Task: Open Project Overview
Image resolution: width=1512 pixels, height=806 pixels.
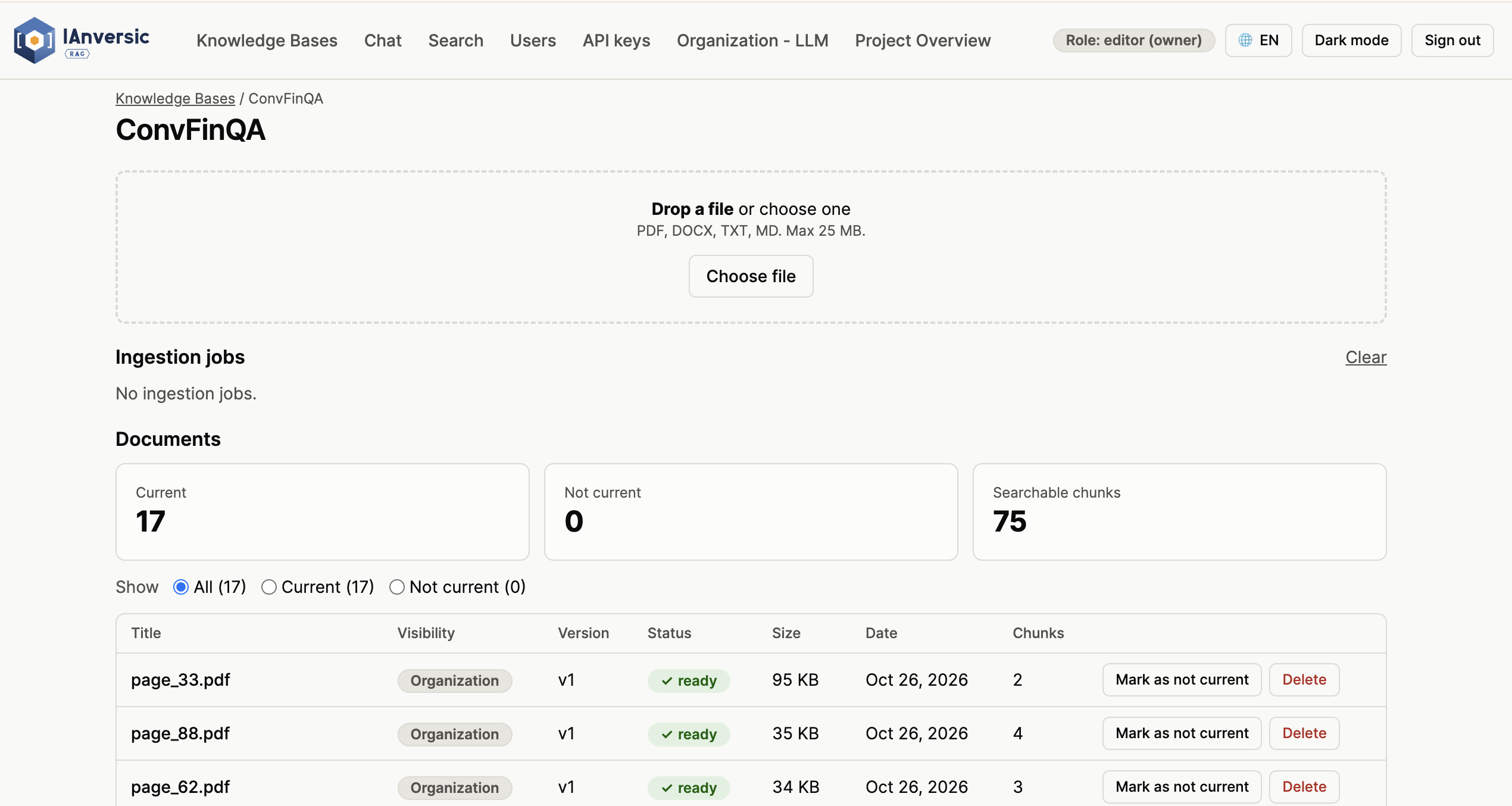Action: [923, 40]
